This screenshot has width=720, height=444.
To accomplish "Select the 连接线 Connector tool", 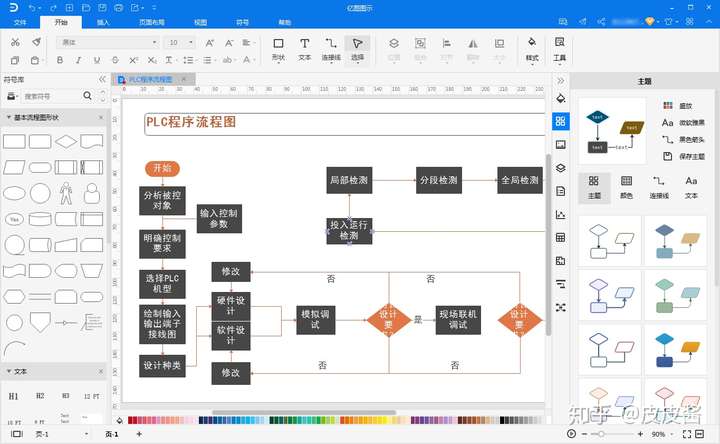I will pos(331,50).
